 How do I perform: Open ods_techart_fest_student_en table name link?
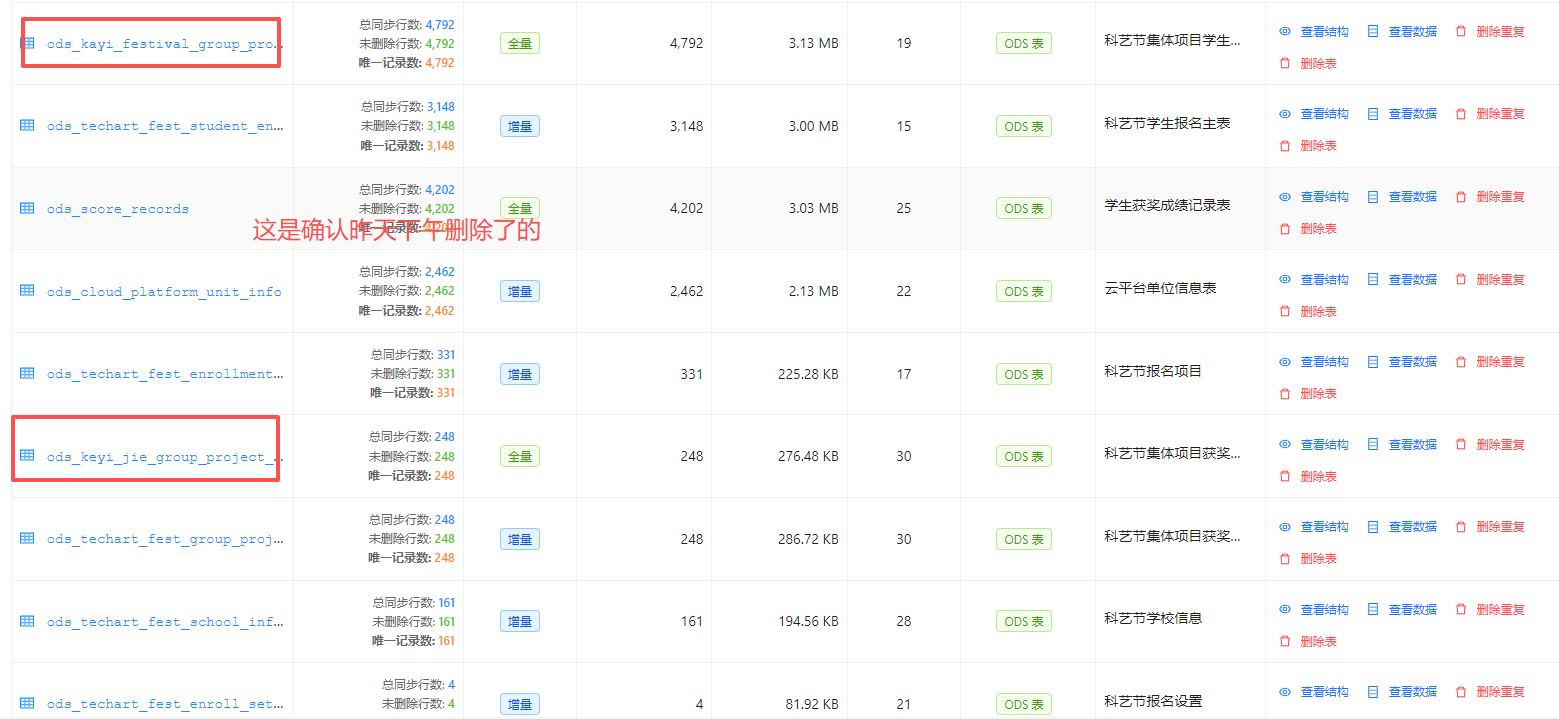coord(164,126)
